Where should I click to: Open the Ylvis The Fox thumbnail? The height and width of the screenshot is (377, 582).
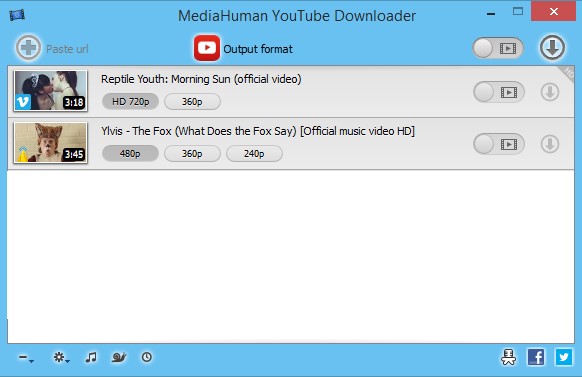[50, 143]
